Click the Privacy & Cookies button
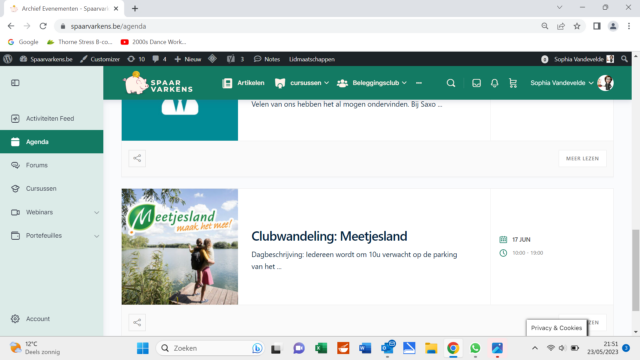 (556, 328)
